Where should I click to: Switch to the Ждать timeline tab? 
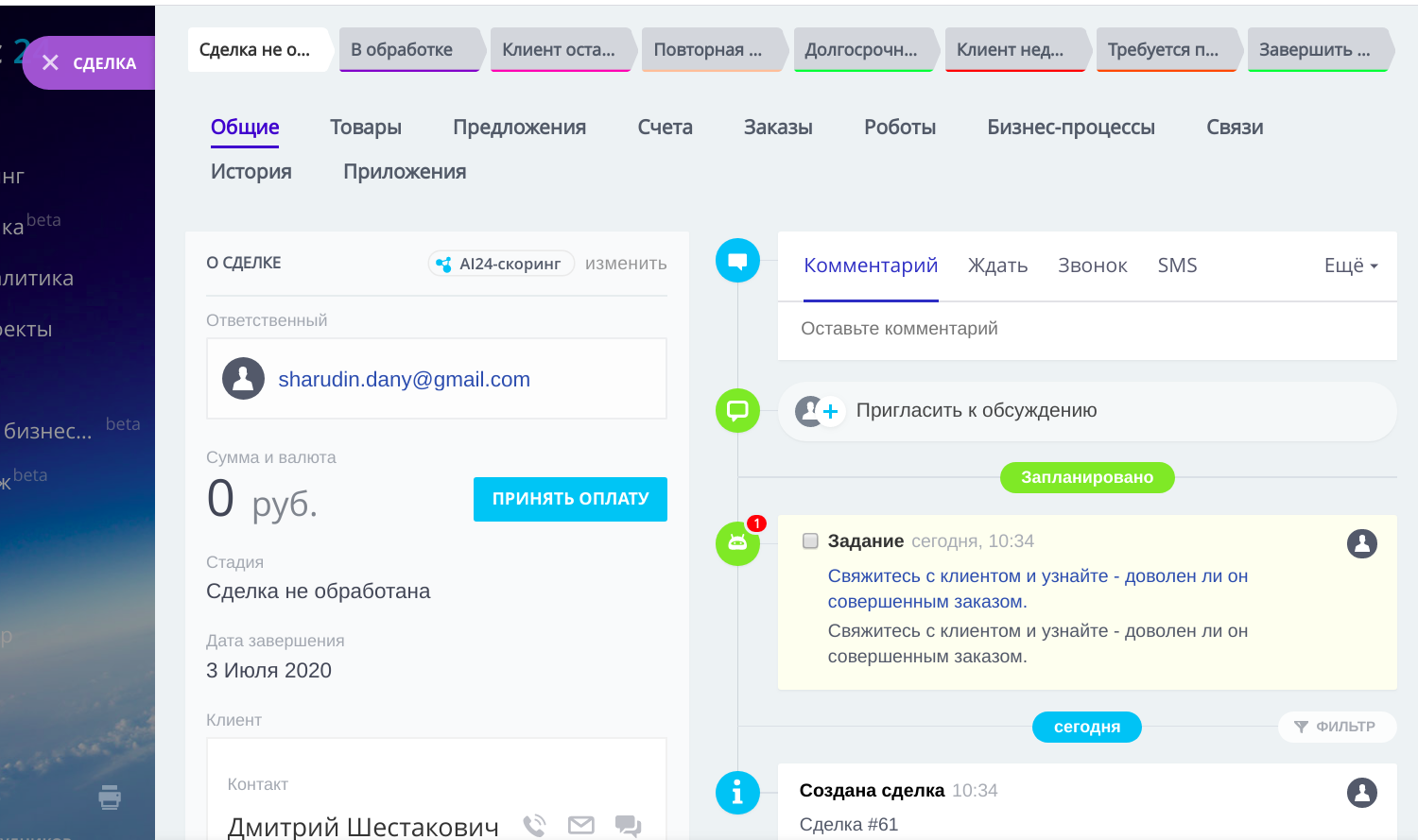pos(997,266)
